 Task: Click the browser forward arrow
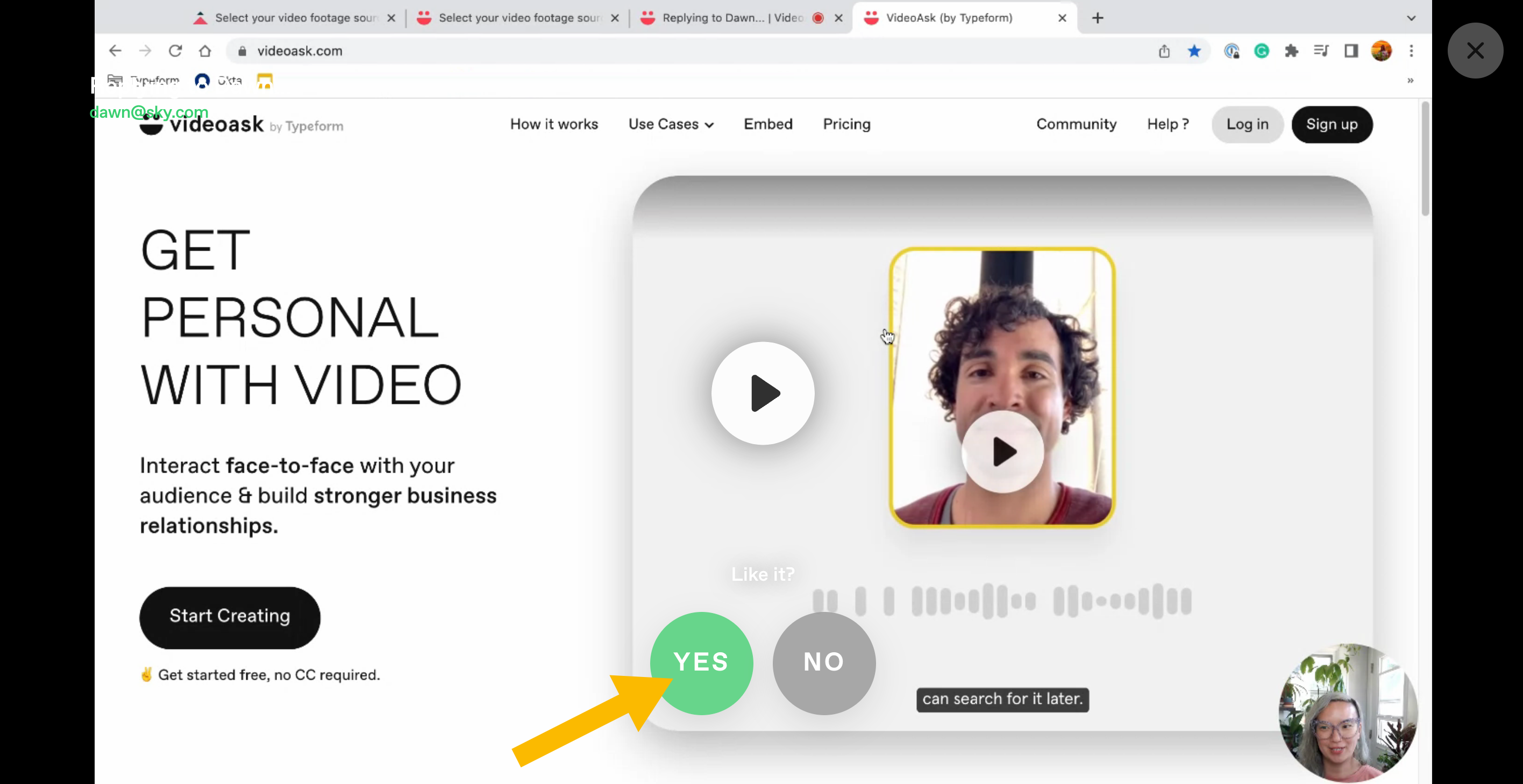(145, 51)
